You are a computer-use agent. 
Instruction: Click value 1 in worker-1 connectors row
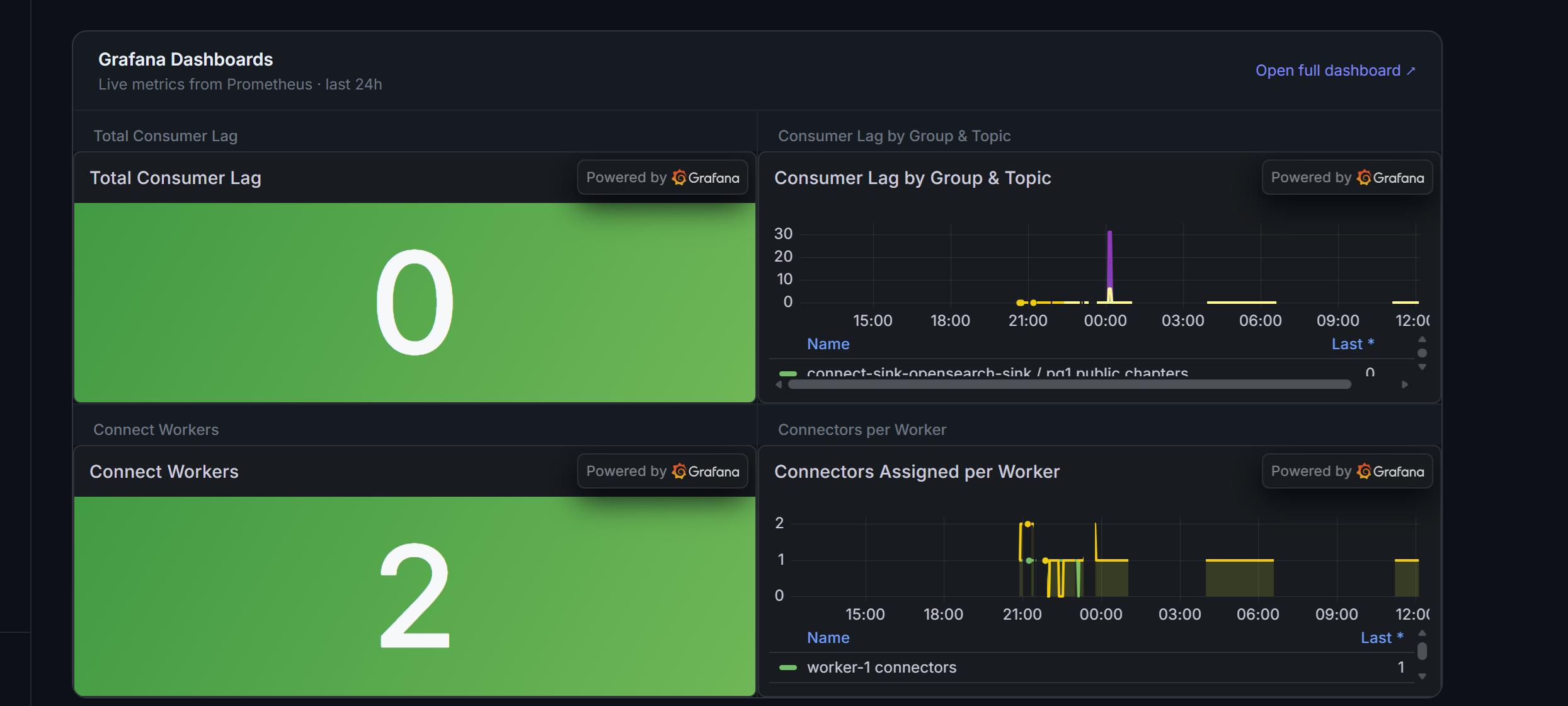tap(1400, 668)
